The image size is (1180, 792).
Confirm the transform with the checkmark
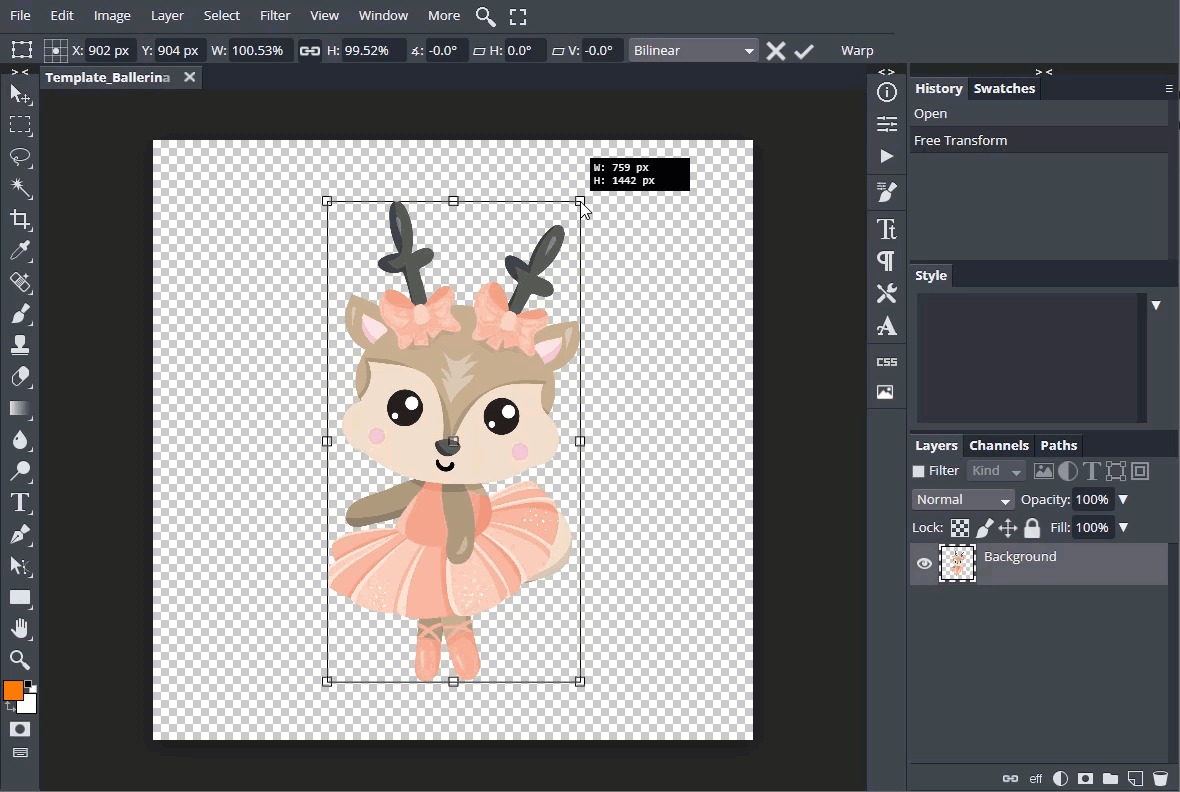click(x=804, y=51)
